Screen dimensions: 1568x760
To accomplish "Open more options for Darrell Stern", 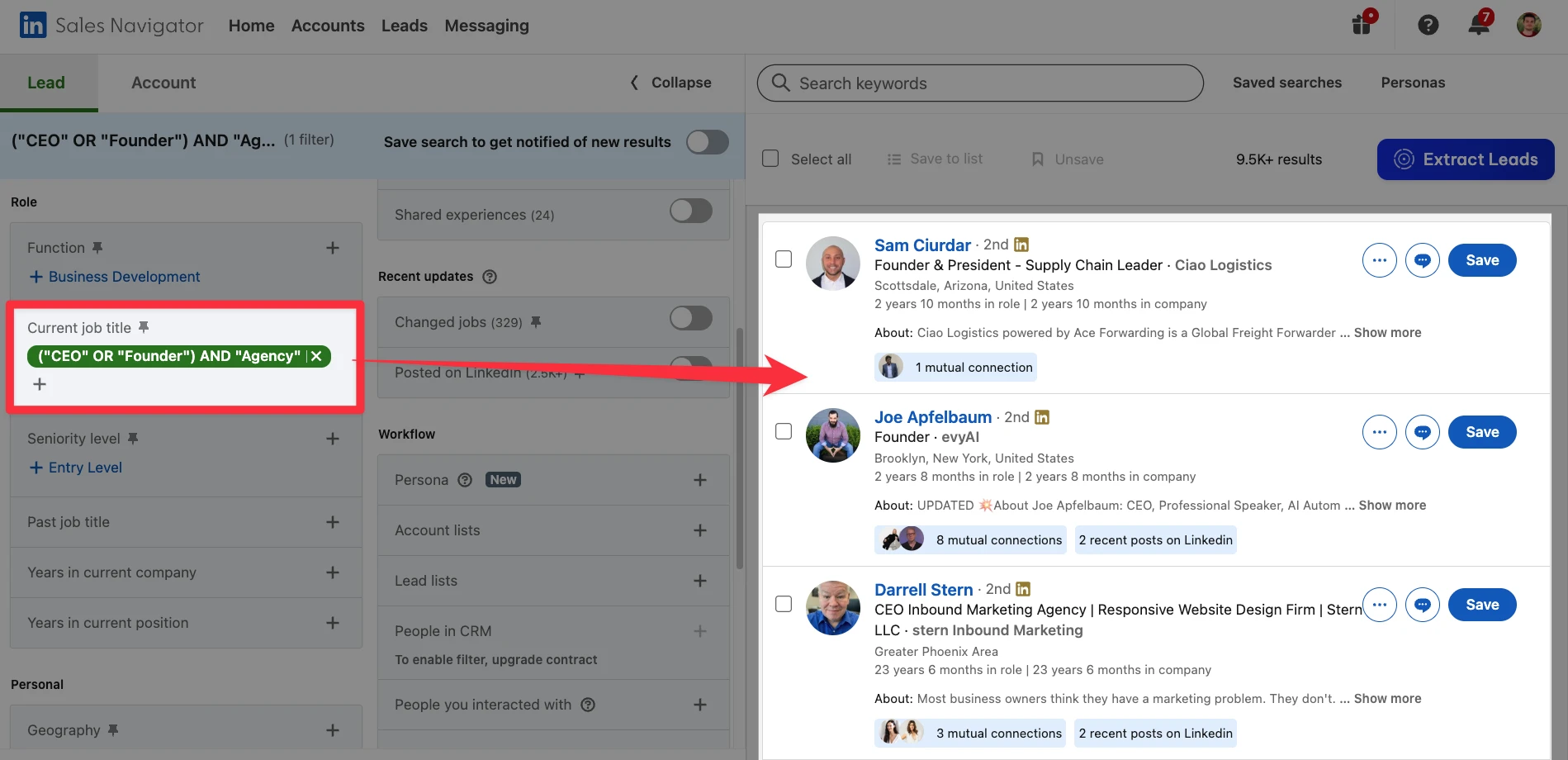I will pyautogui.click(x=1380, y=605).
